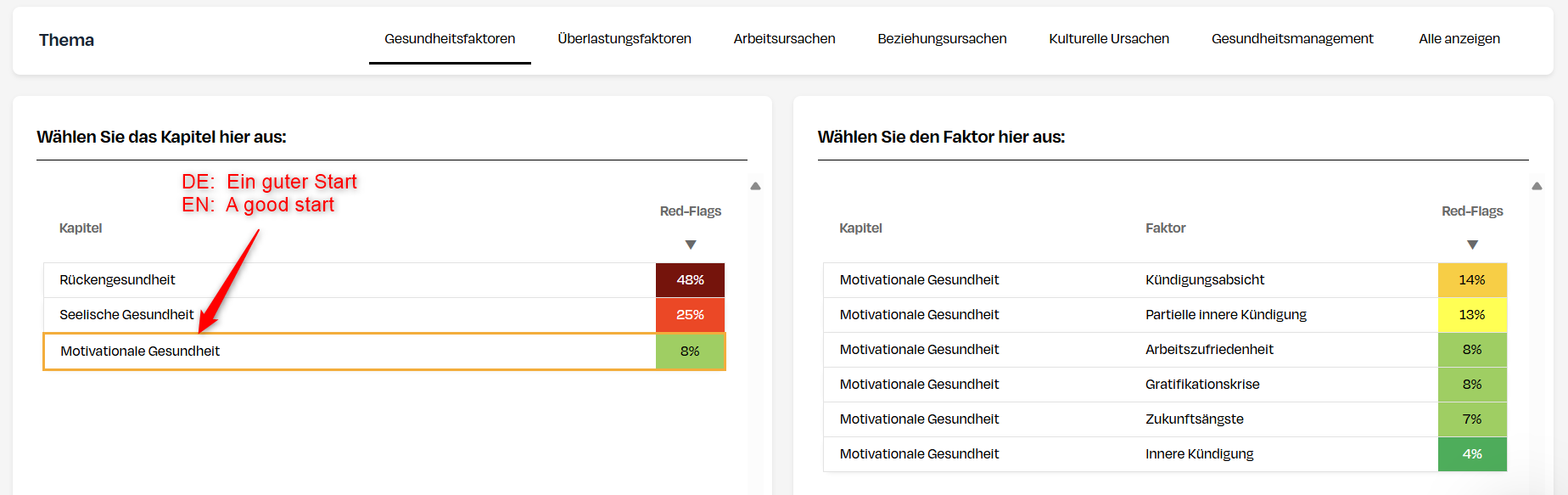
Task: Pick the Gratifikationskrise factor row
Action: [1202, 385]
